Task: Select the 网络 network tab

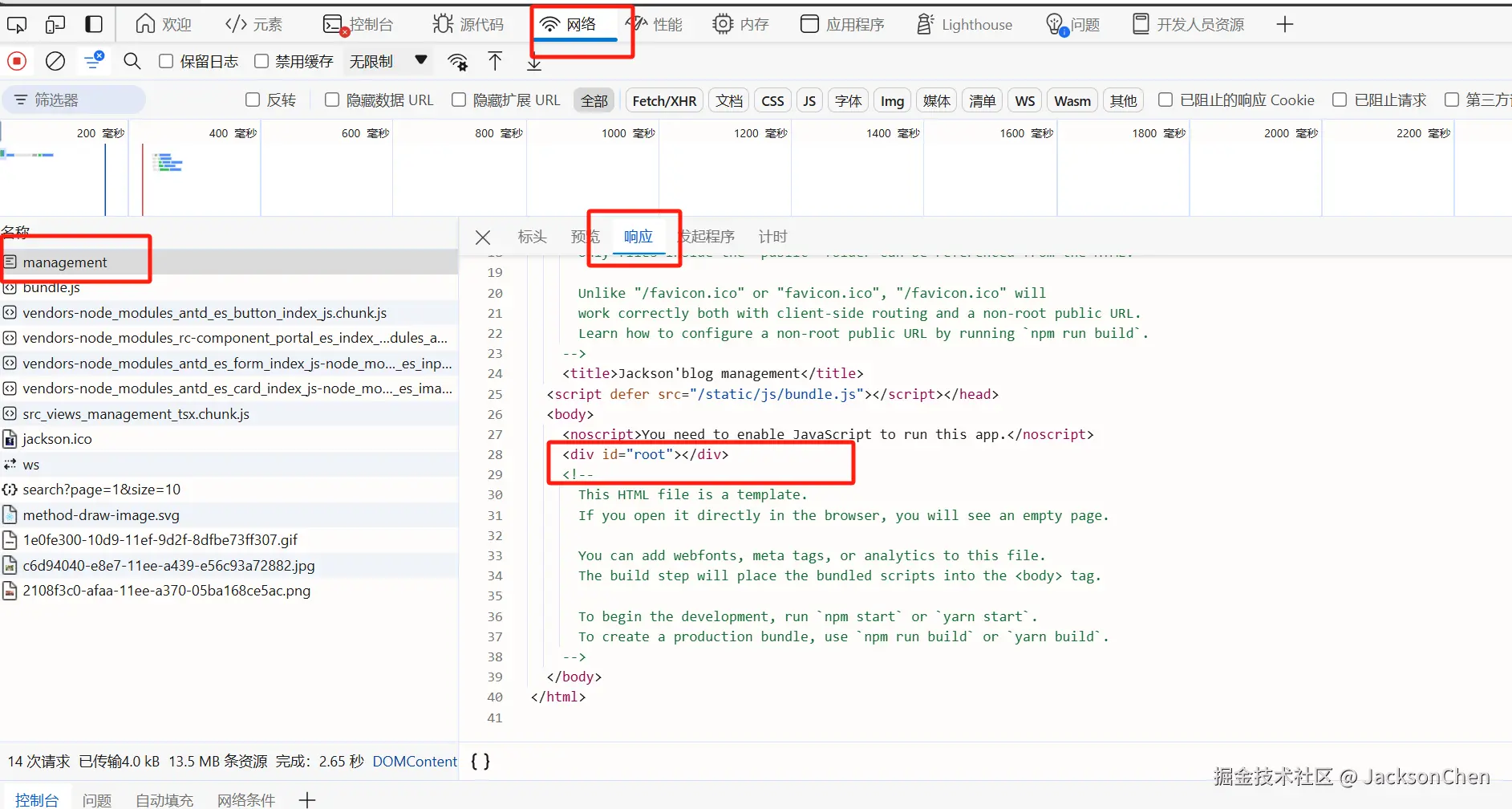Action: tap(568, 24)
